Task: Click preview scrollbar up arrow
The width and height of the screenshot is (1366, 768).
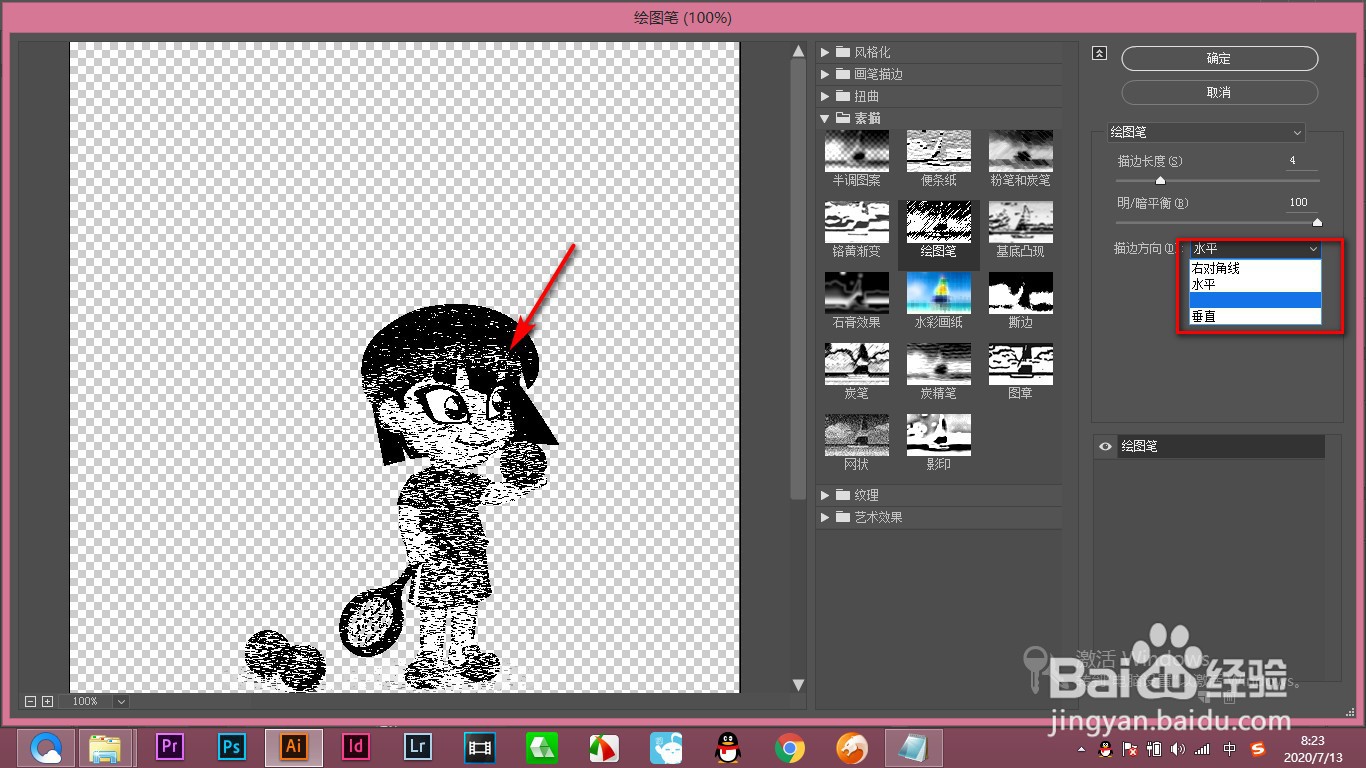Action: coord(798,51)
